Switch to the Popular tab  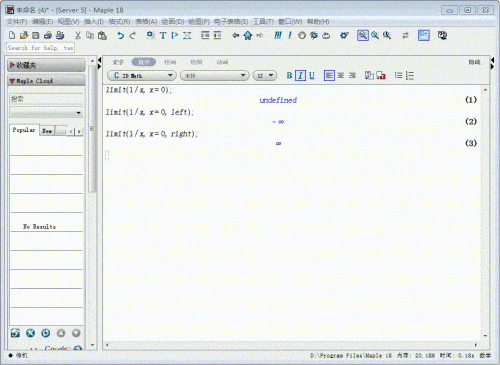24,130
